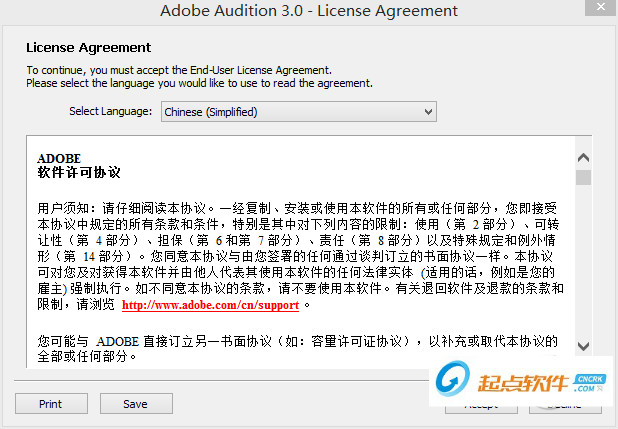Click the Adobe Audition 3.0 title bar

[308, 11]
